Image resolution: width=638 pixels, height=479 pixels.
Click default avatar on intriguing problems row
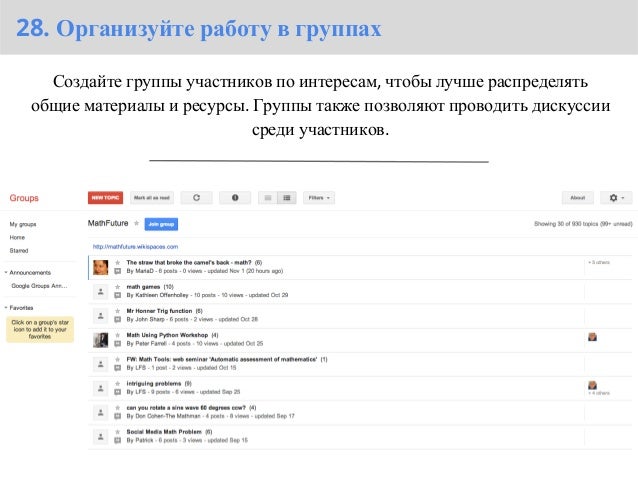(x=101, y=388)
